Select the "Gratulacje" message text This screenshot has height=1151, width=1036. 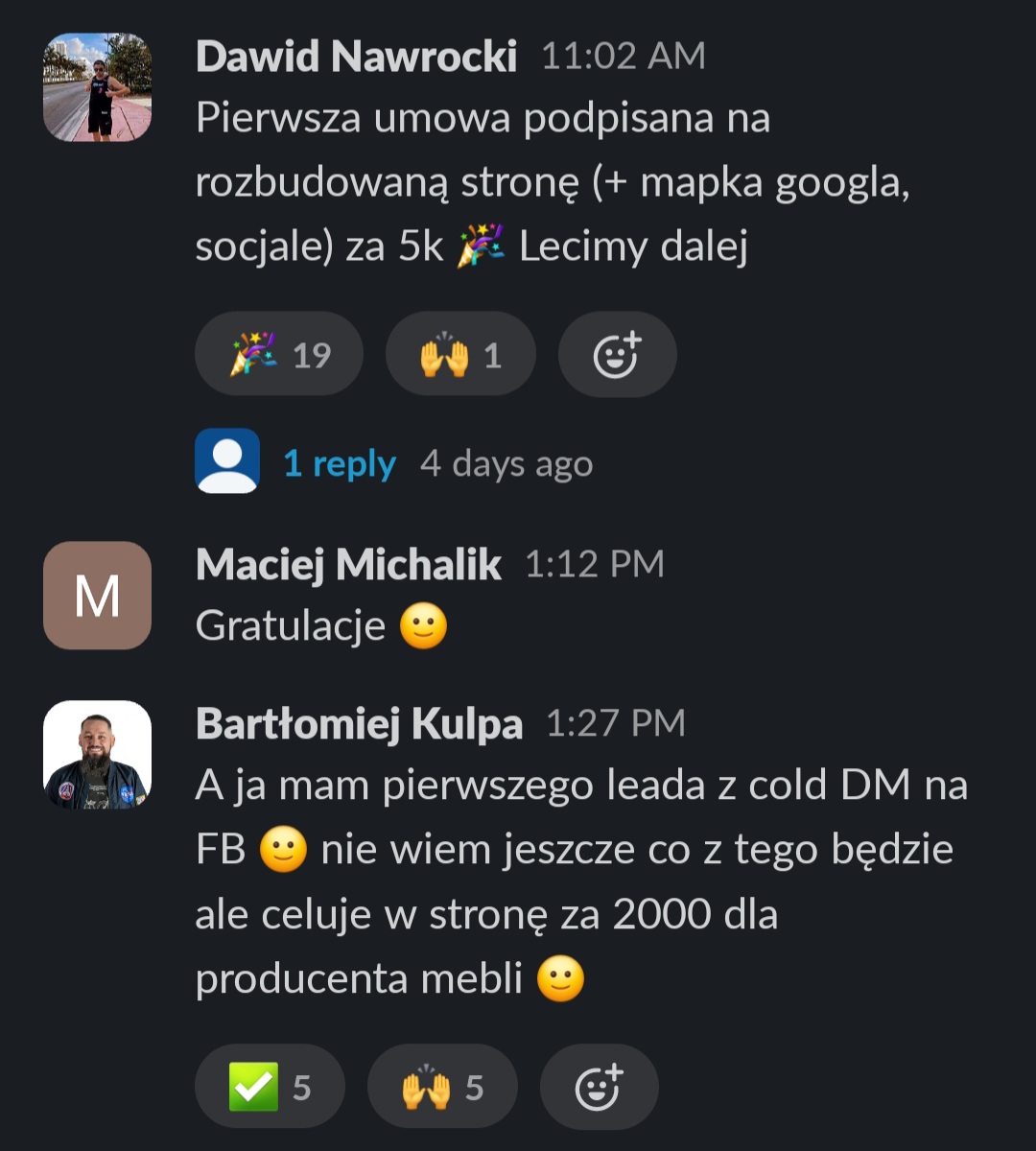291,627
